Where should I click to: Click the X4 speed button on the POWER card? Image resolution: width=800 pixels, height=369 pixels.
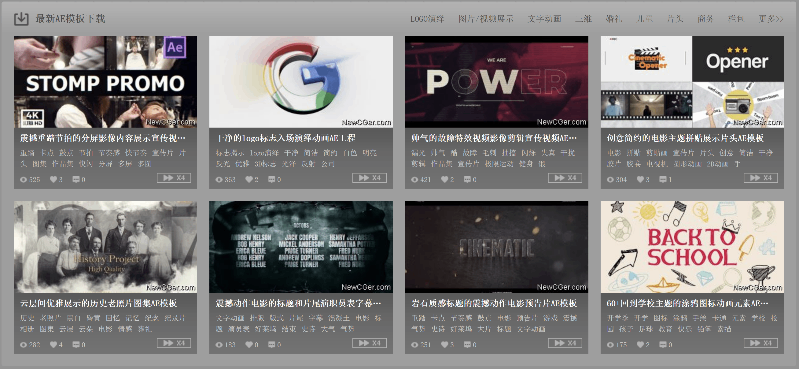(565, 178)
